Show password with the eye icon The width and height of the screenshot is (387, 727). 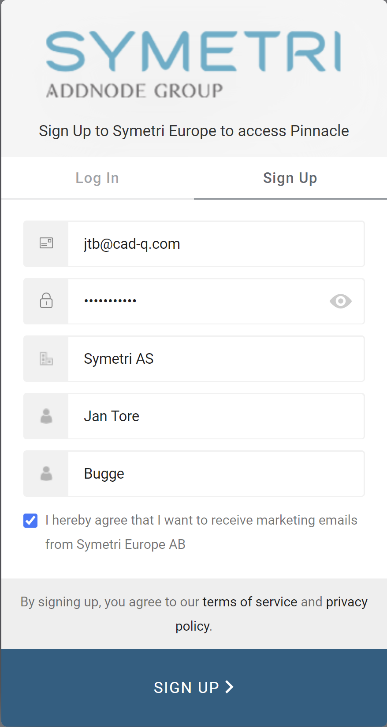pyautogui.click(x=341, y=301)
